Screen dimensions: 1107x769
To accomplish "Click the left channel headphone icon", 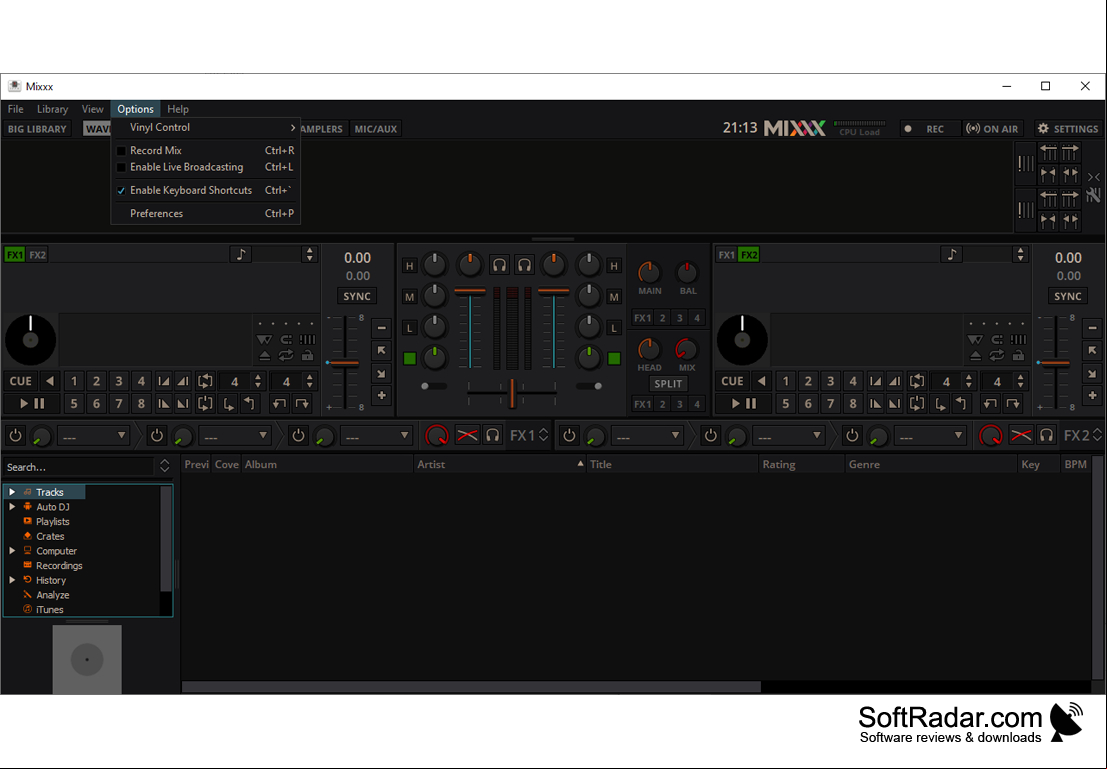I will [x=499, y=266].
